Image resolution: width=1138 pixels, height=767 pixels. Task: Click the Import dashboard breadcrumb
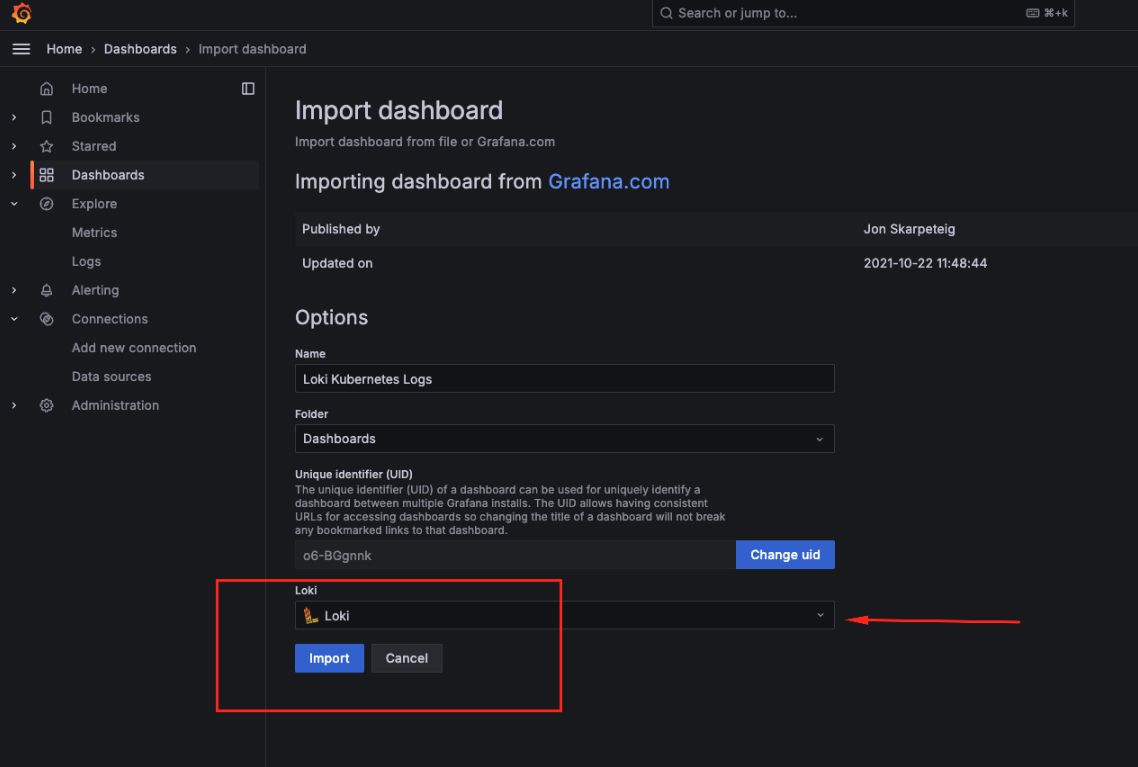point(253,49)
